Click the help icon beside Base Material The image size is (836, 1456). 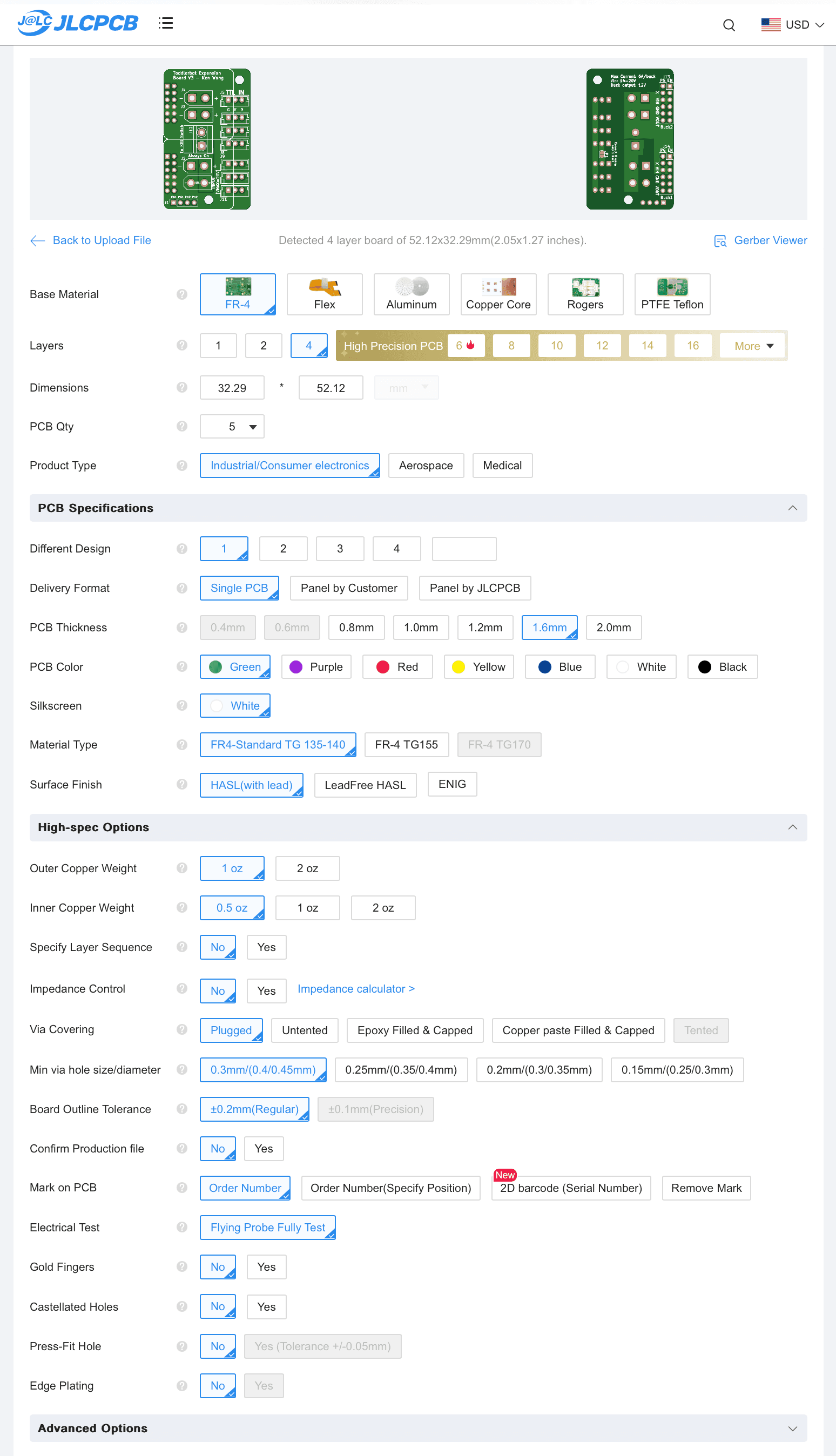click(x=182, y=294)
